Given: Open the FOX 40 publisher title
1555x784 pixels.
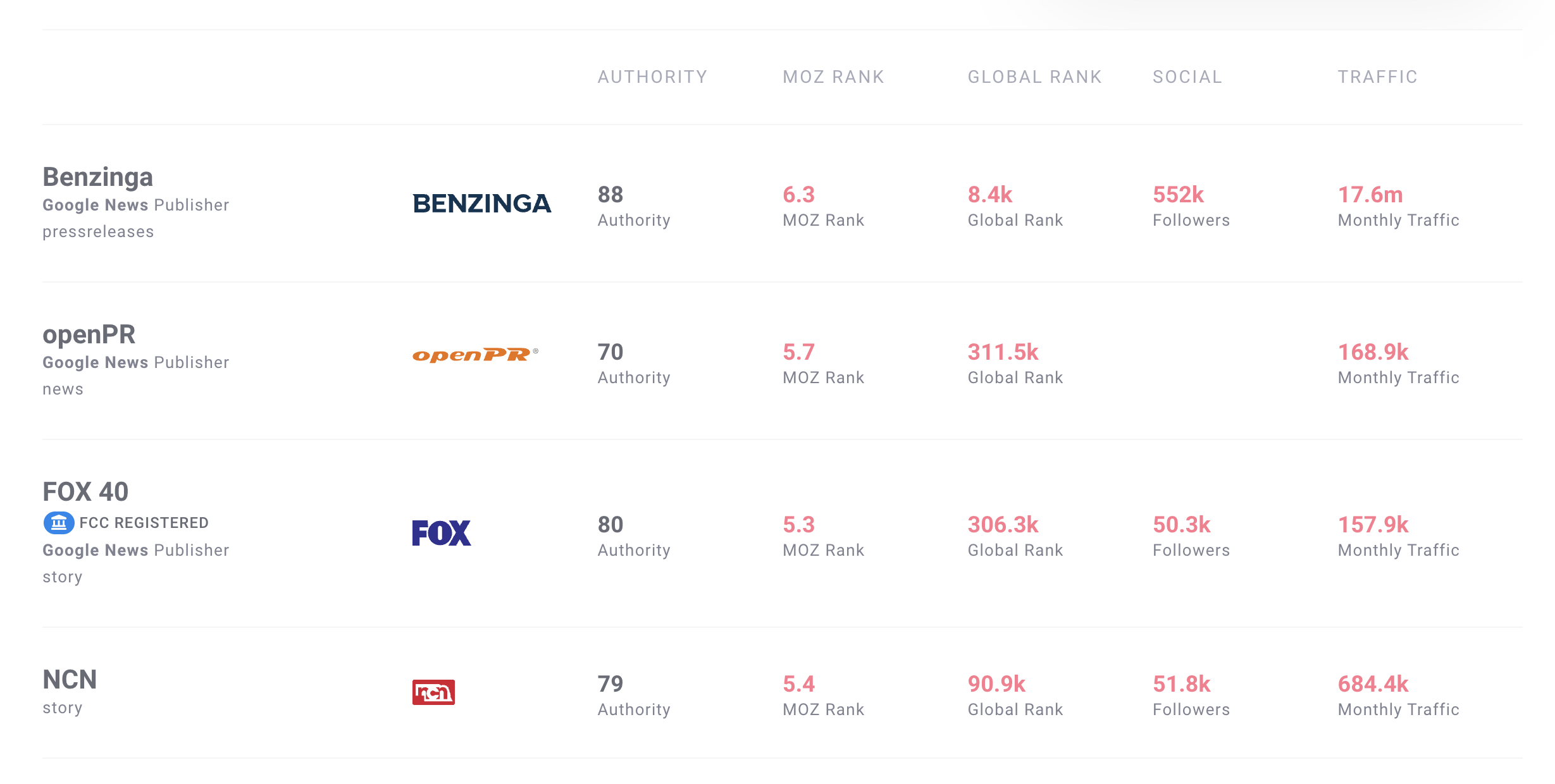Looking at the screenshot, I should pyautogui.click(x=85, y=492).
